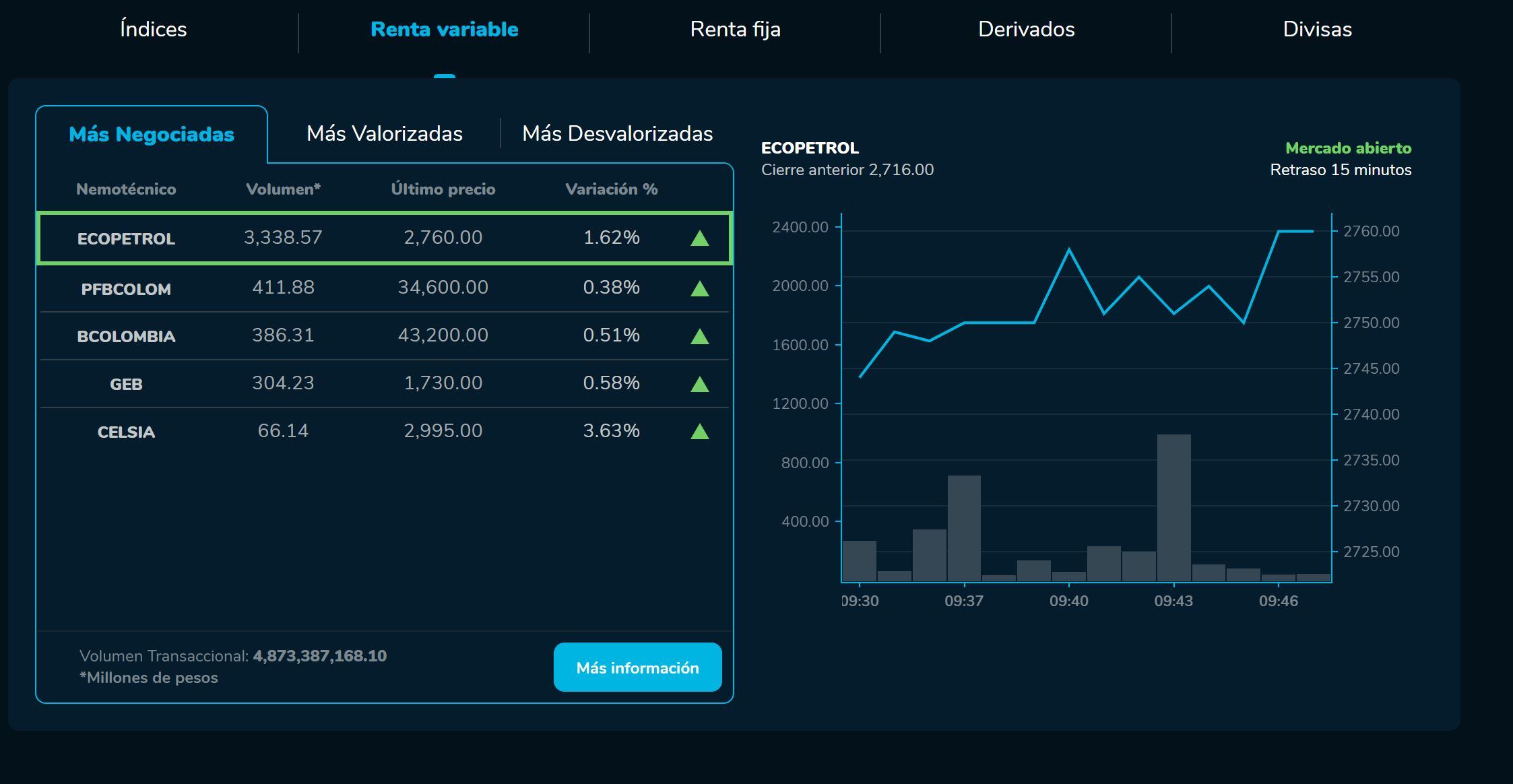
Task: Click the tallest volume bar at 09:43
Action: [1173, 507]
